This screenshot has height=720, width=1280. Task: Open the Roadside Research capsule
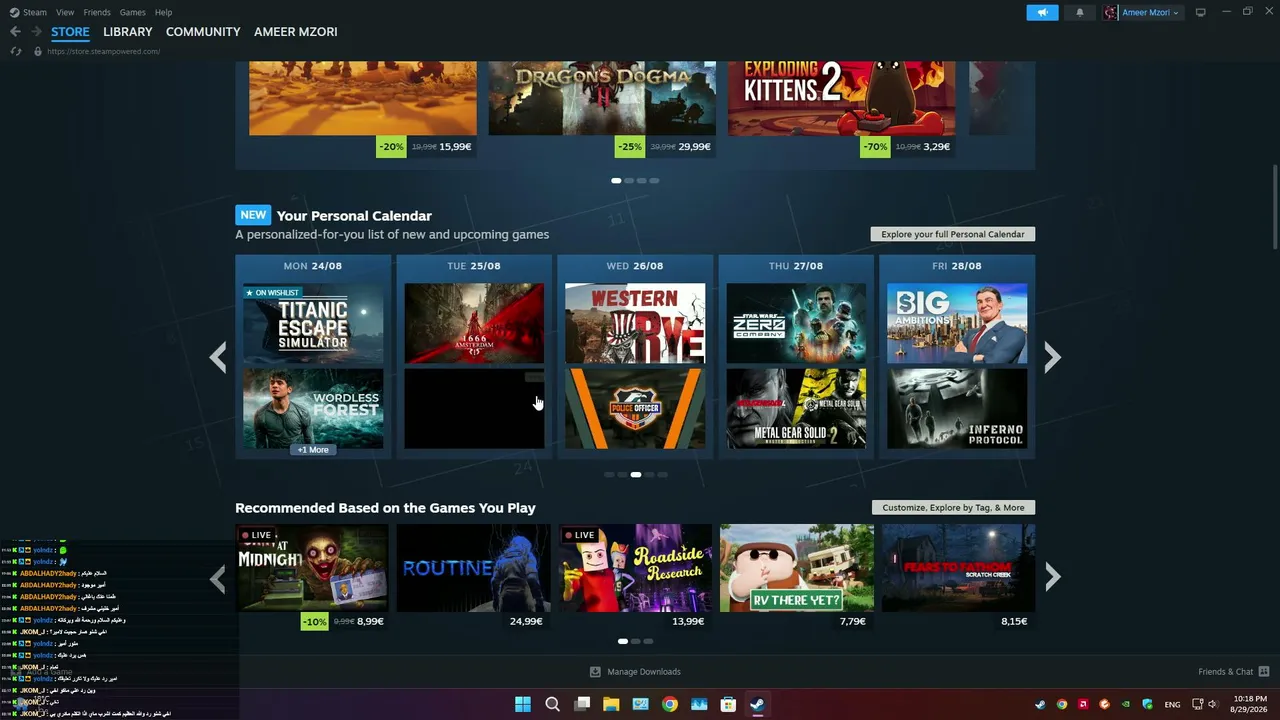click(x=635, y=568)
